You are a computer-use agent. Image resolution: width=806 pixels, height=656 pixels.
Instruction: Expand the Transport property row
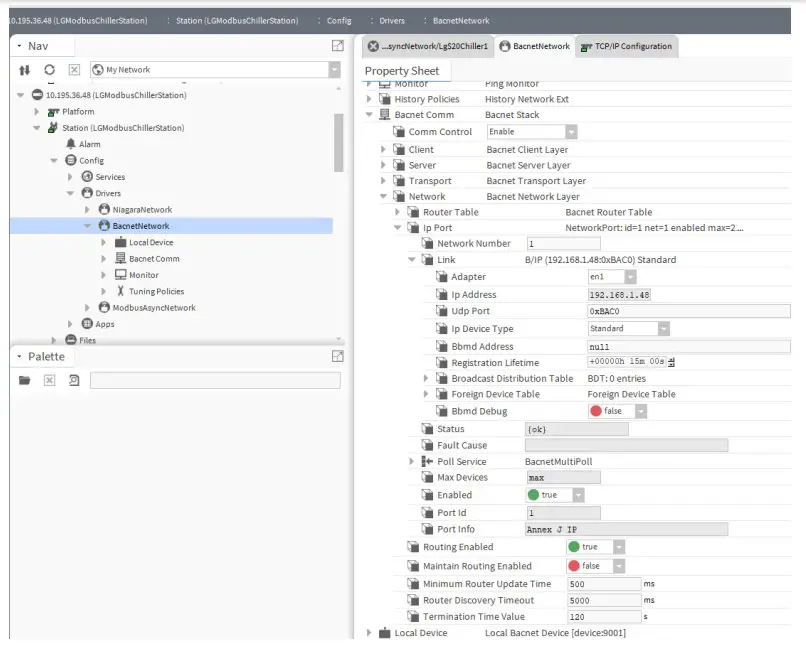(x=383, y=180)
